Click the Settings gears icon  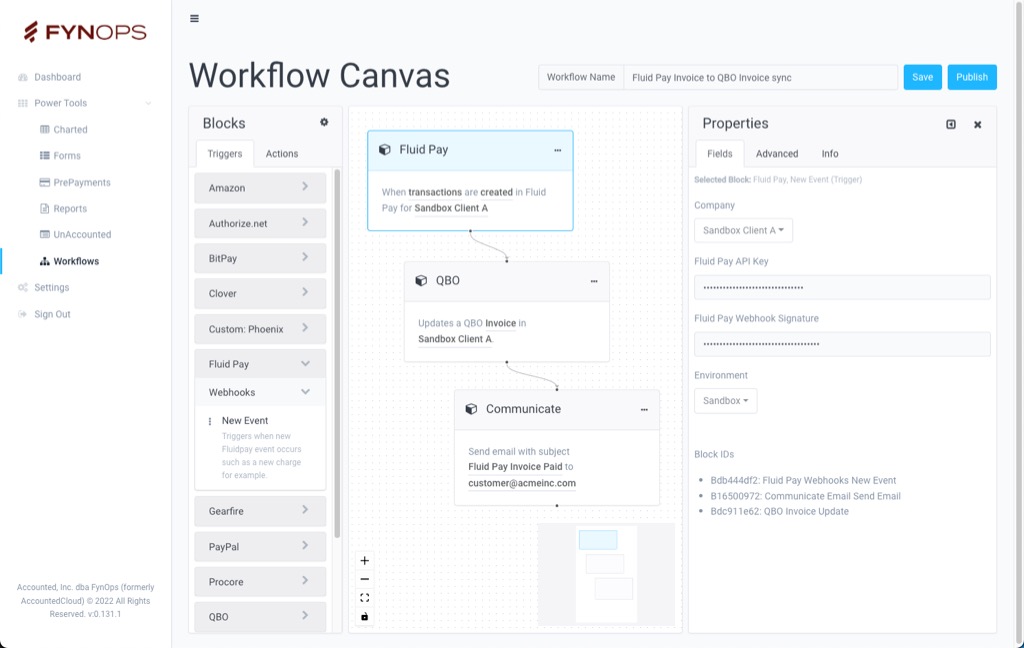(23, 287)
